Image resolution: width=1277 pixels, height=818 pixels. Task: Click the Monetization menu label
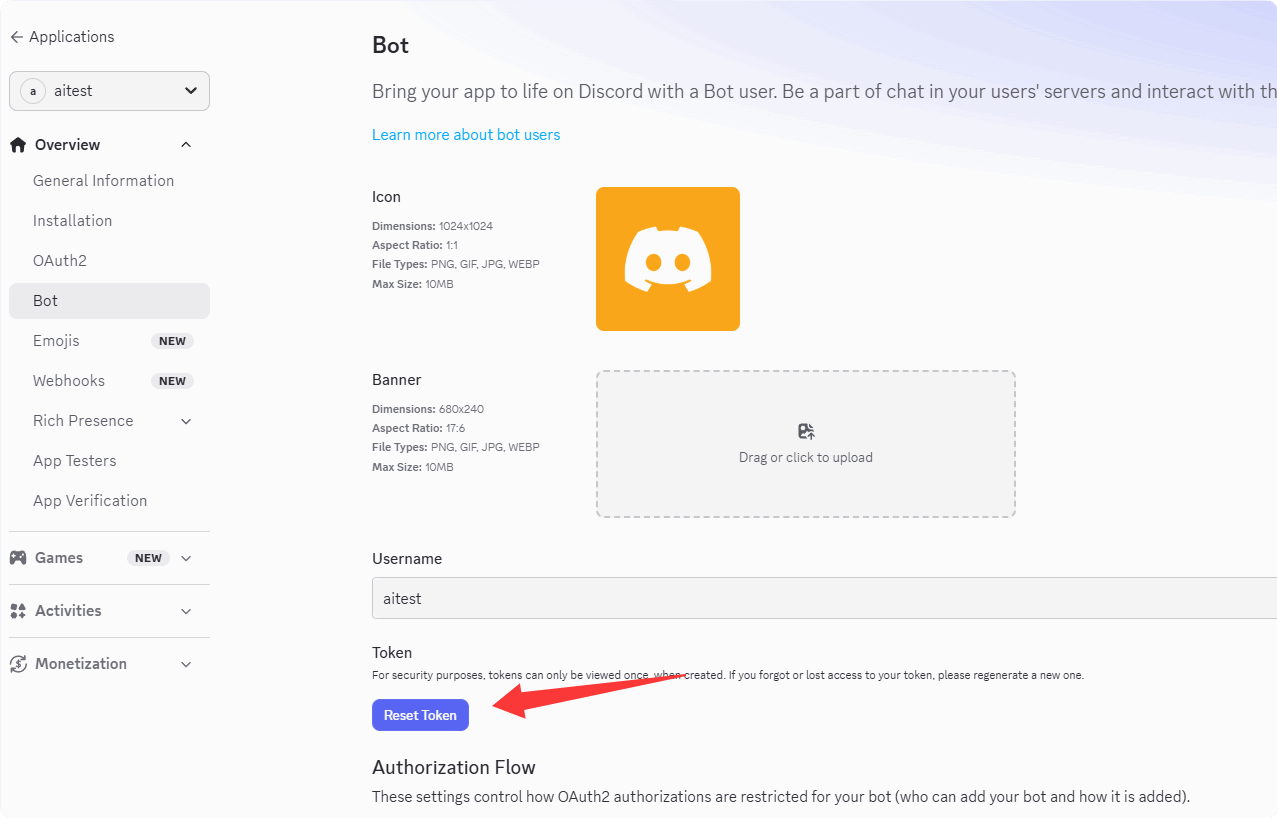(x=81, y=664)
